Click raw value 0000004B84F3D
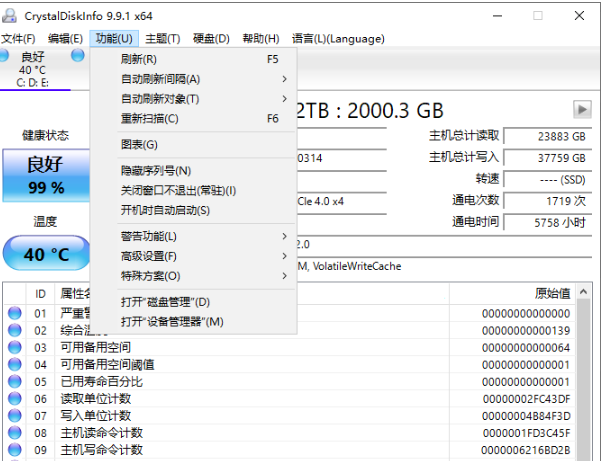Image resolution: width=606 pixels, height=461 pixels. coord(526,416)
